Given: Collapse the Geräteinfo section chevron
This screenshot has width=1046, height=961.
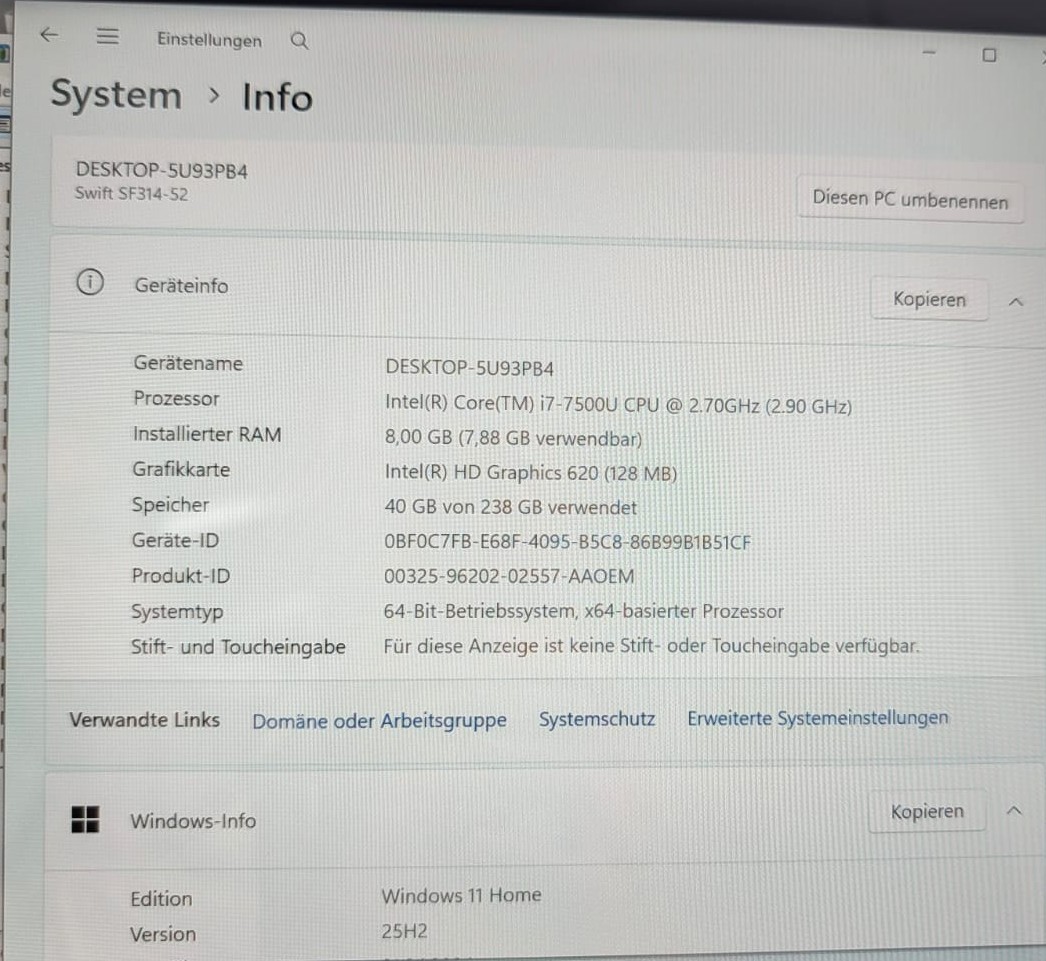Looking at the screenshot, I should coord(1015,302).
